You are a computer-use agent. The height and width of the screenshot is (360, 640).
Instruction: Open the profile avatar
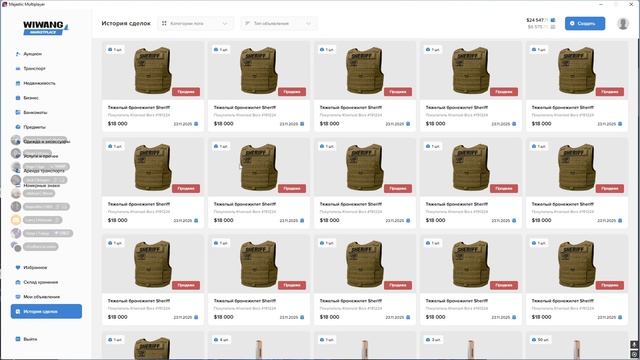622,24
